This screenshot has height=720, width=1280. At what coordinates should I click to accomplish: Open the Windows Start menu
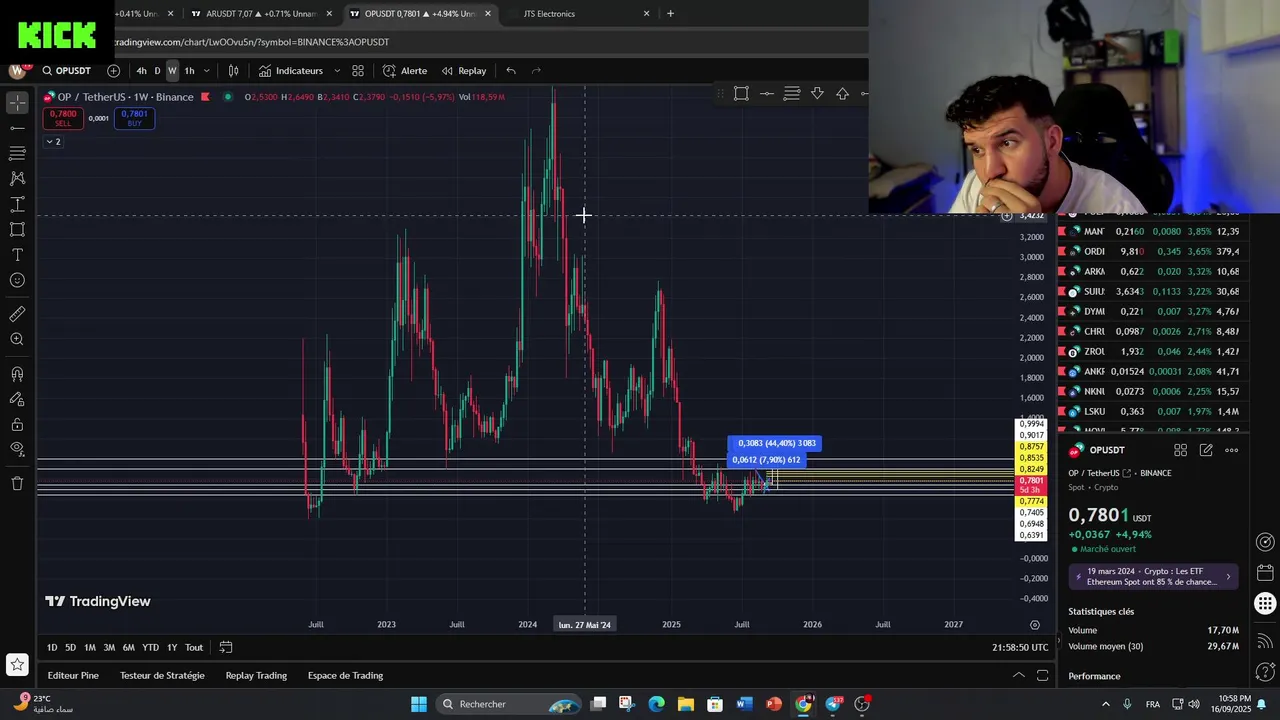419,704
